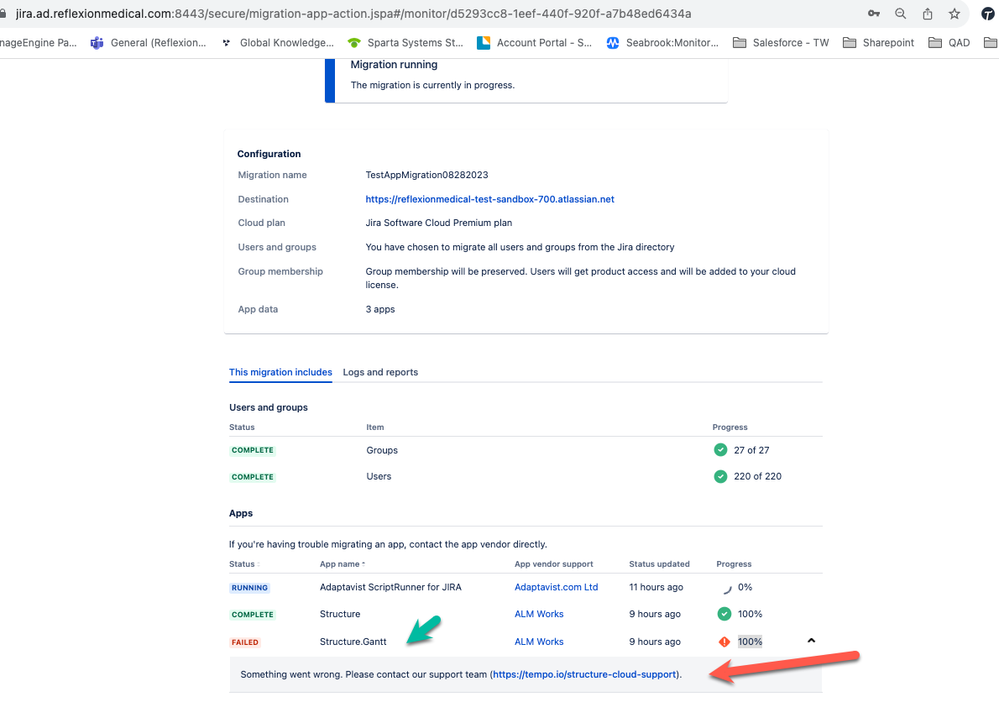Click the "27 of 27" progress value
999x703 pixels.
pyautogui.click(x=752, y=450)
